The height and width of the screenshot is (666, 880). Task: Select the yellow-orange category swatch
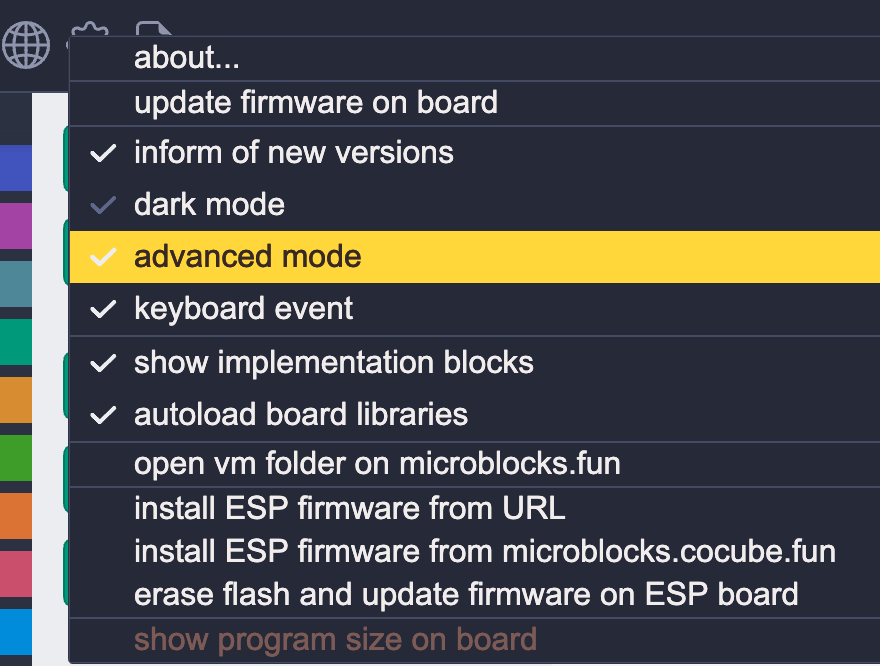[x=16, y=400]
